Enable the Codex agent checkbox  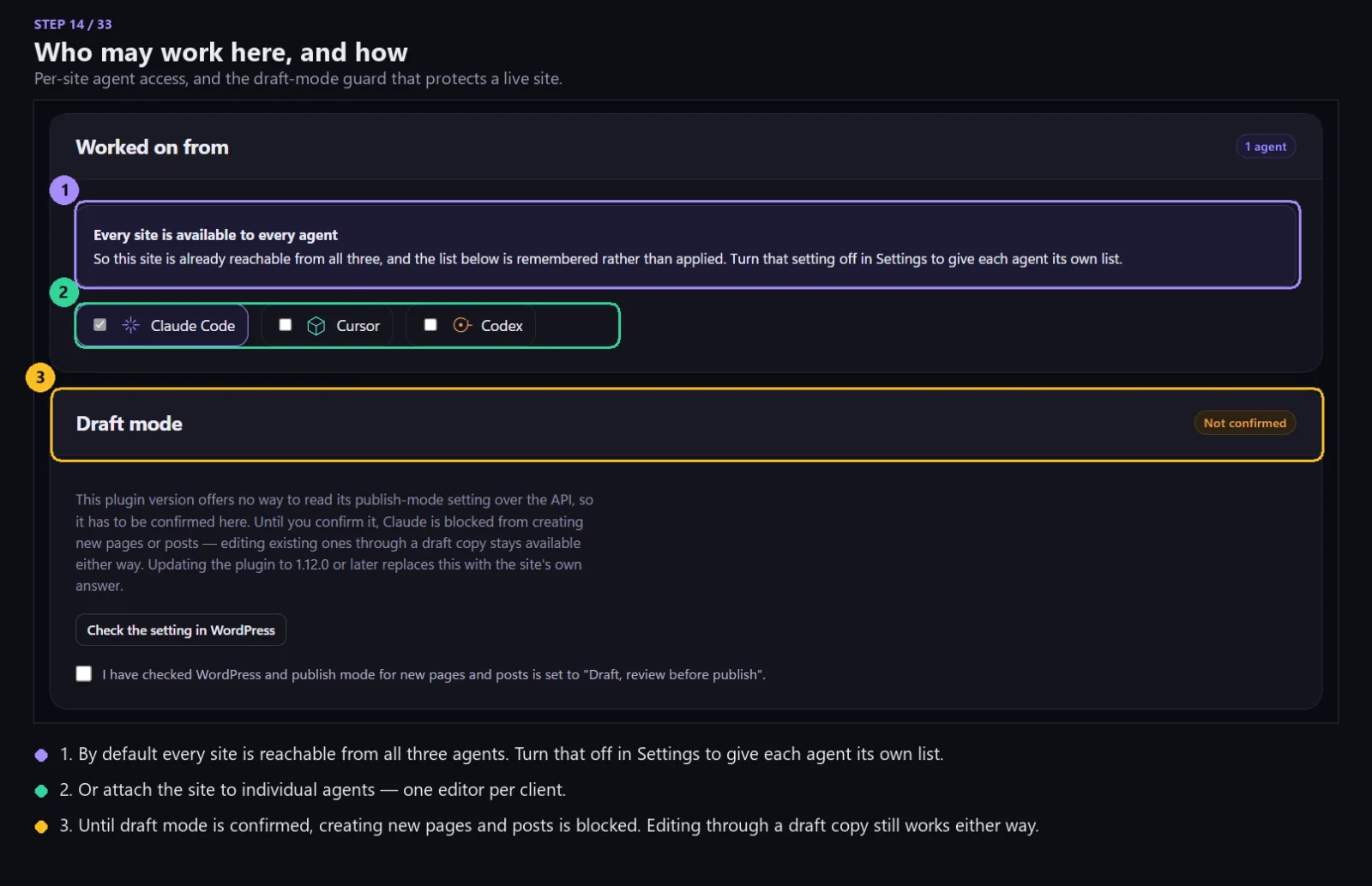[x=430, y=325]
